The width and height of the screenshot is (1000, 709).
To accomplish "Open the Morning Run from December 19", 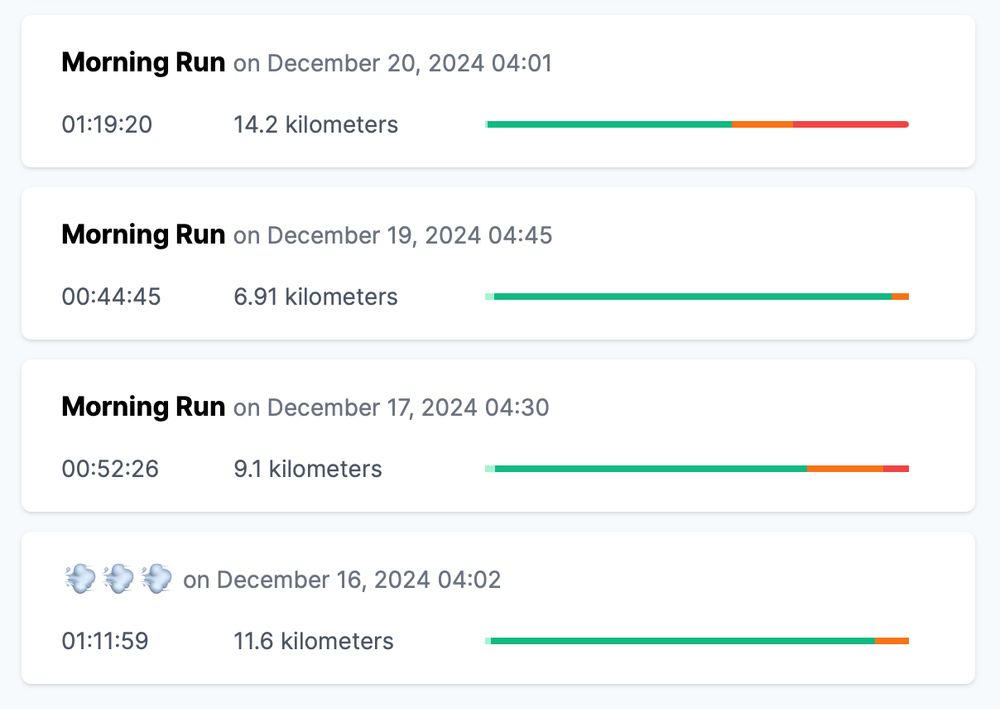I will coord(143,234).
